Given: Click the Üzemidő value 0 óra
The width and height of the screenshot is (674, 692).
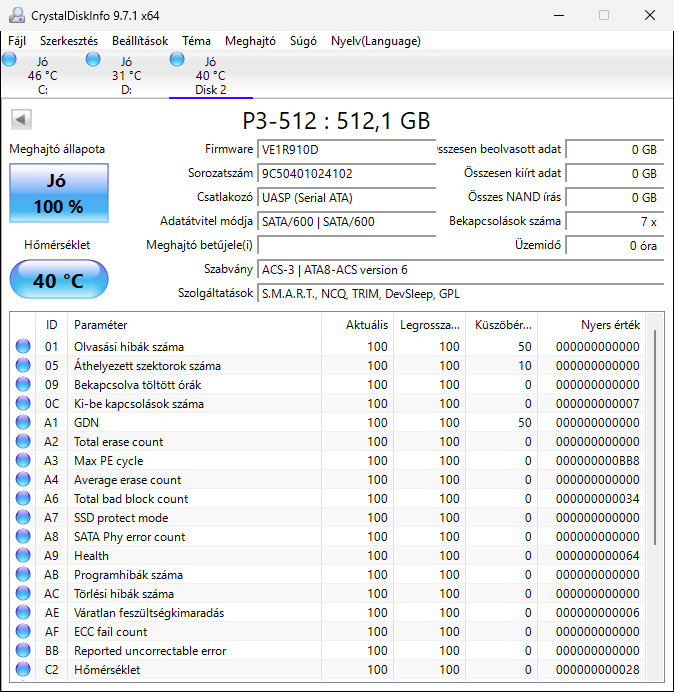Looking at the screenshot, I should (614, 245).
